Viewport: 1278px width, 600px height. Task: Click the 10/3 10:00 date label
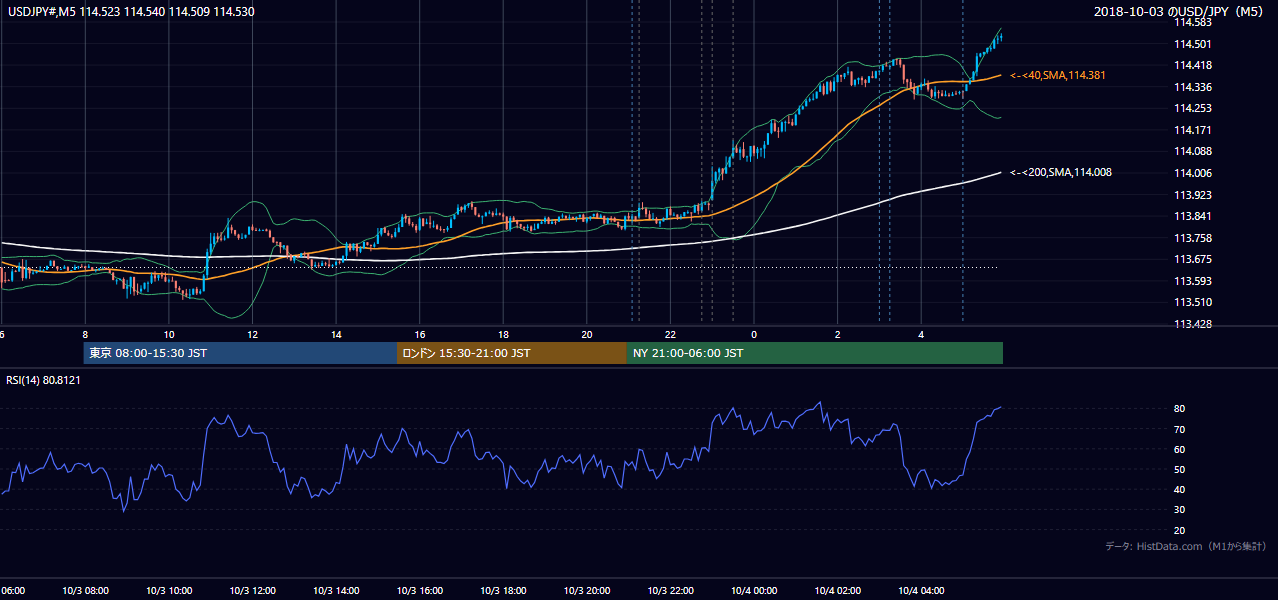169,590
